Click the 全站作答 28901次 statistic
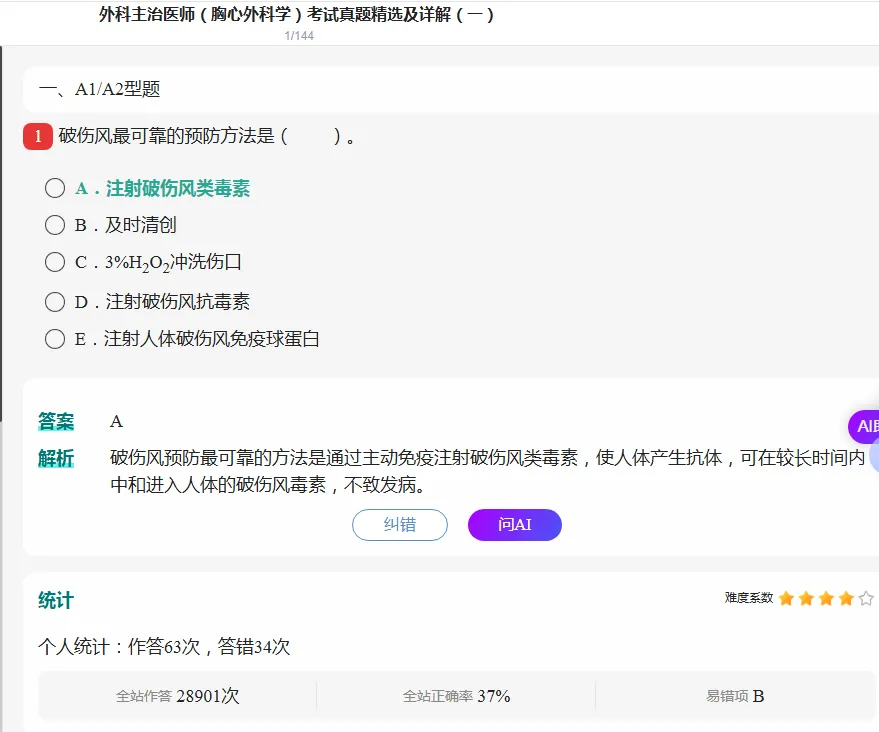 click(178, 696)
